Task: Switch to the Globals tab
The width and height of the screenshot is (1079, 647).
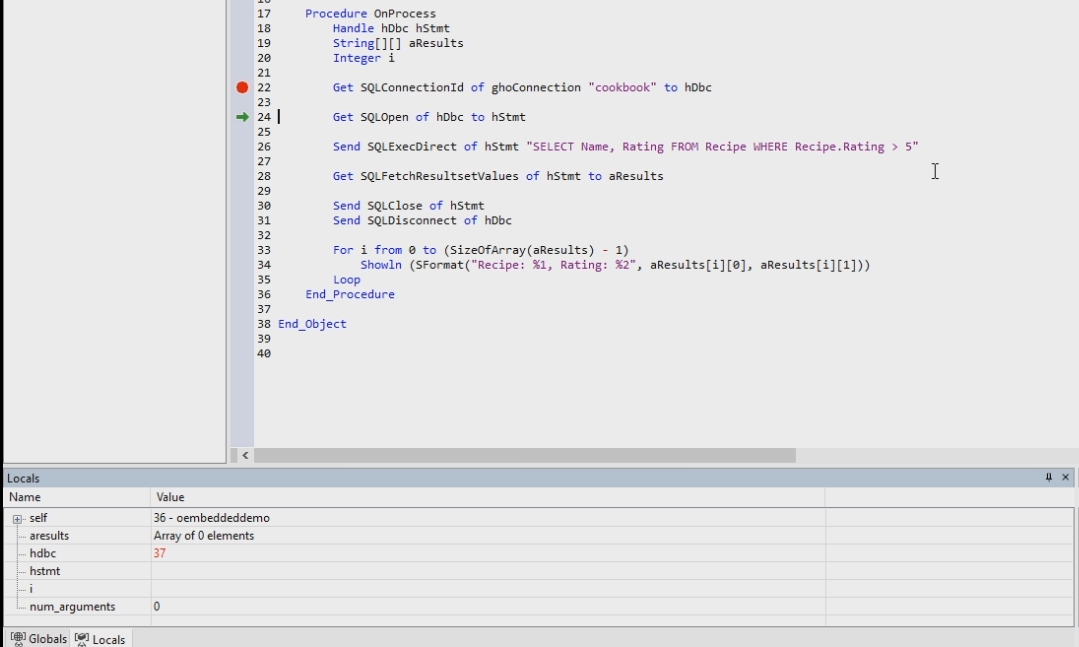Action: (x=47, y=639)
